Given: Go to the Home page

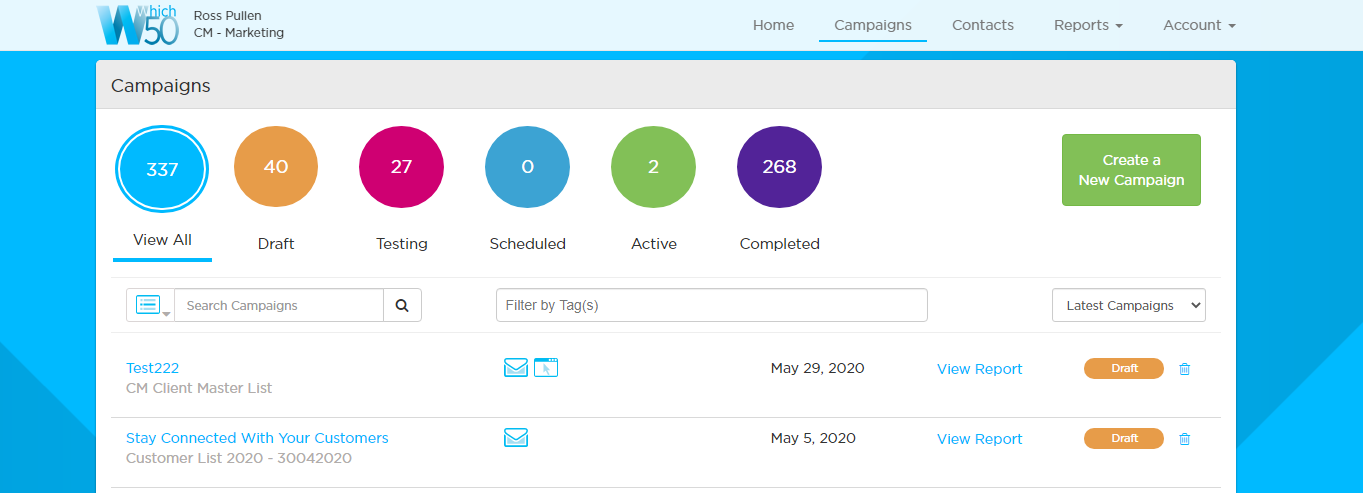Looking at the screenshot, I should click(x=773, y=25).
